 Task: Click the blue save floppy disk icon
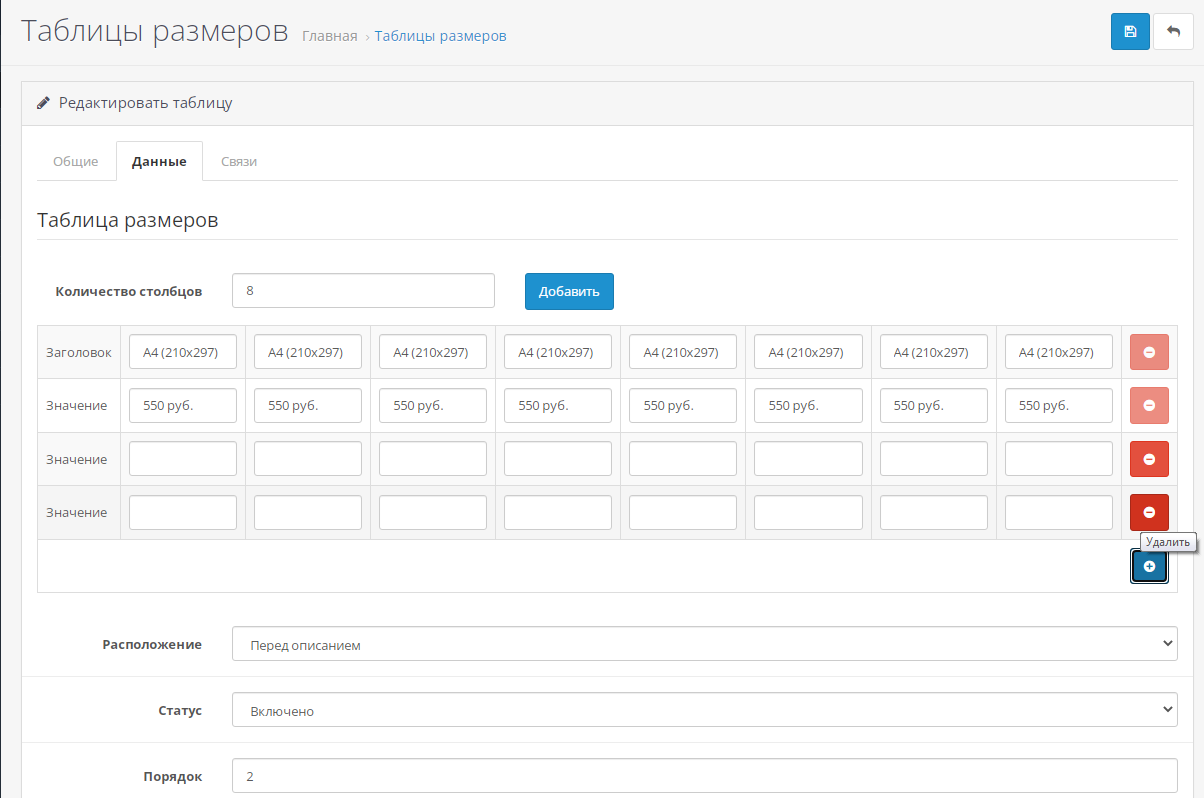coord(1130,31)
